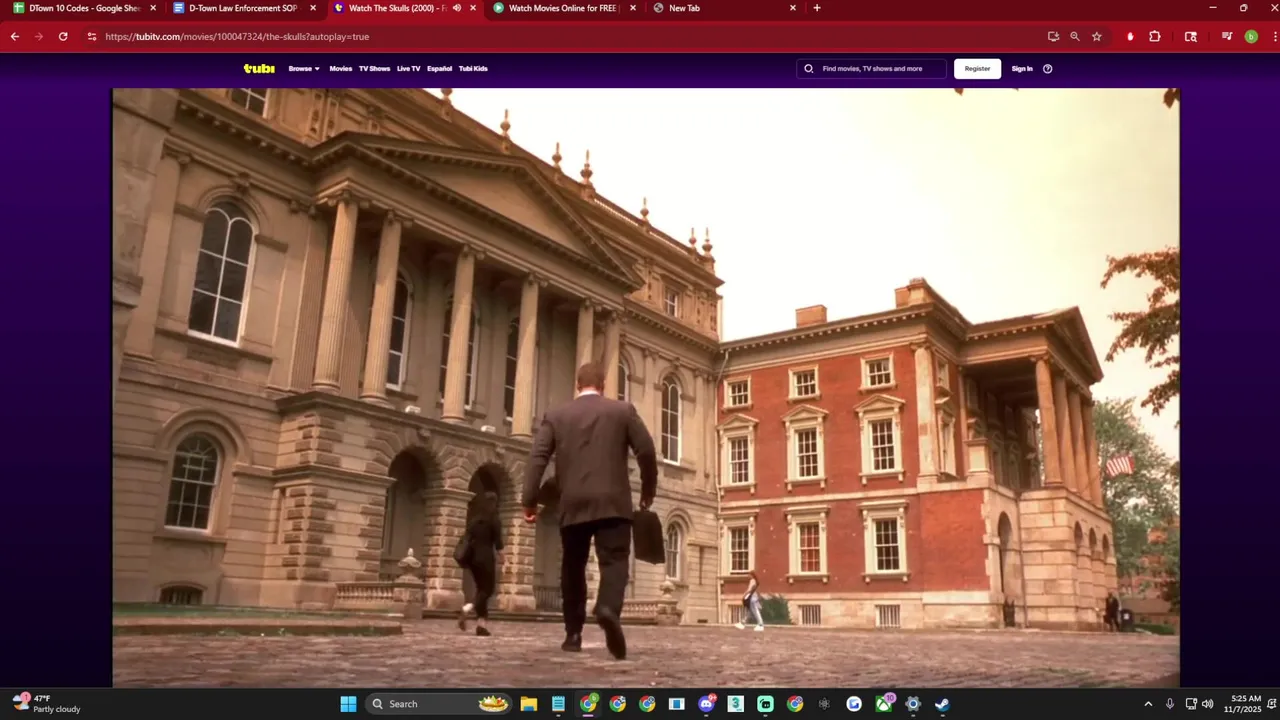Viewport: 1280px width, 720px height.
Task: Click the search magnifier icon in Tubi
Action: pos(809,69)
